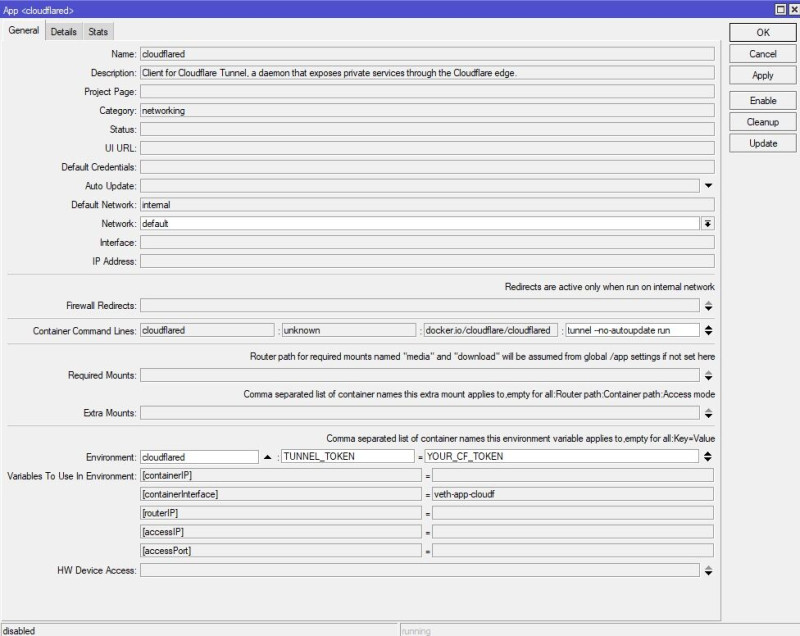Click the Cancel button
Viewport: 800px width, 636px height.
[x=762, y=54]
